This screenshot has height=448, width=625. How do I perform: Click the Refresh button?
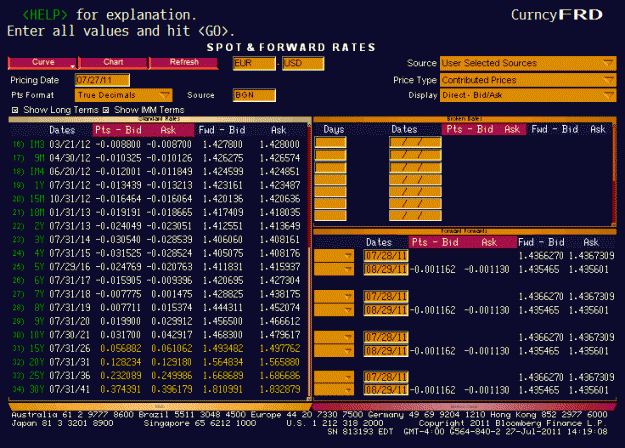coord(184,63)
